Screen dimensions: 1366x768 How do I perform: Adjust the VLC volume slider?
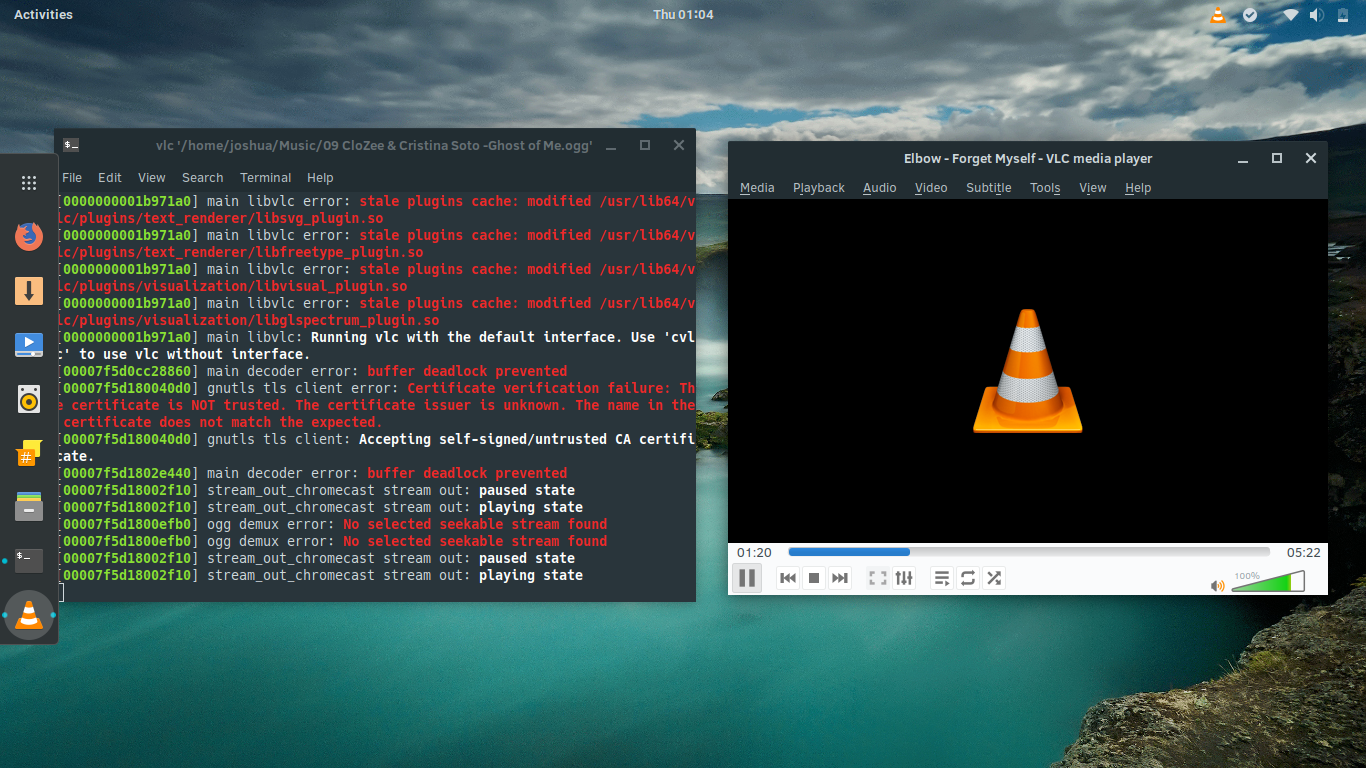pos(1268,581)
